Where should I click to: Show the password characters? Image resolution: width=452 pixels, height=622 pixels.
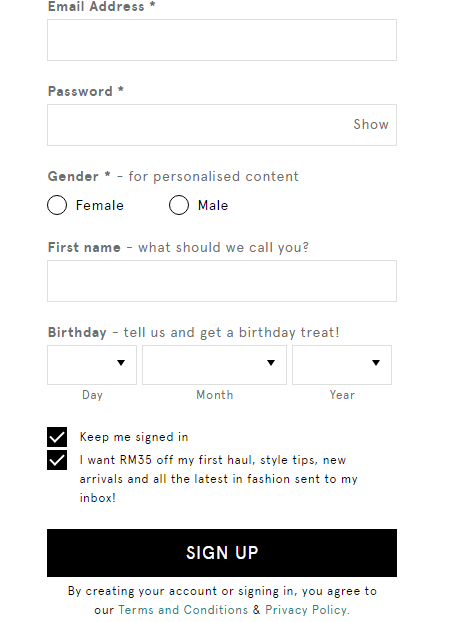pyautogui.click(x=371, y=125)
